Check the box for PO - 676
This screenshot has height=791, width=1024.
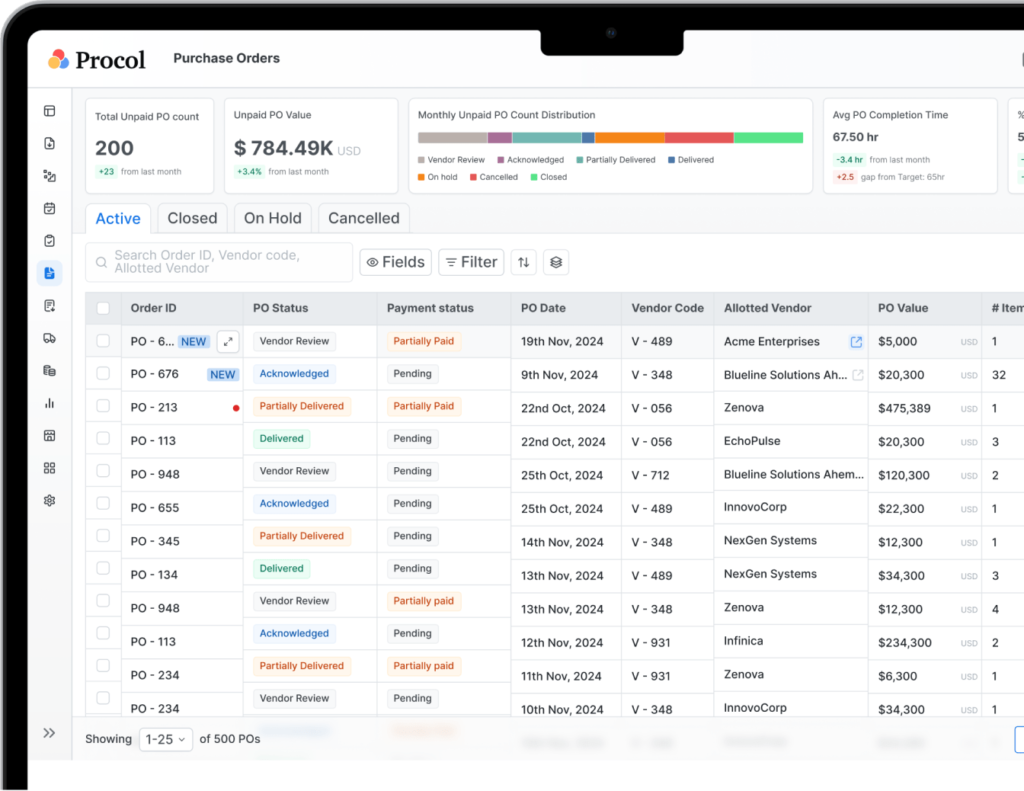103,374
